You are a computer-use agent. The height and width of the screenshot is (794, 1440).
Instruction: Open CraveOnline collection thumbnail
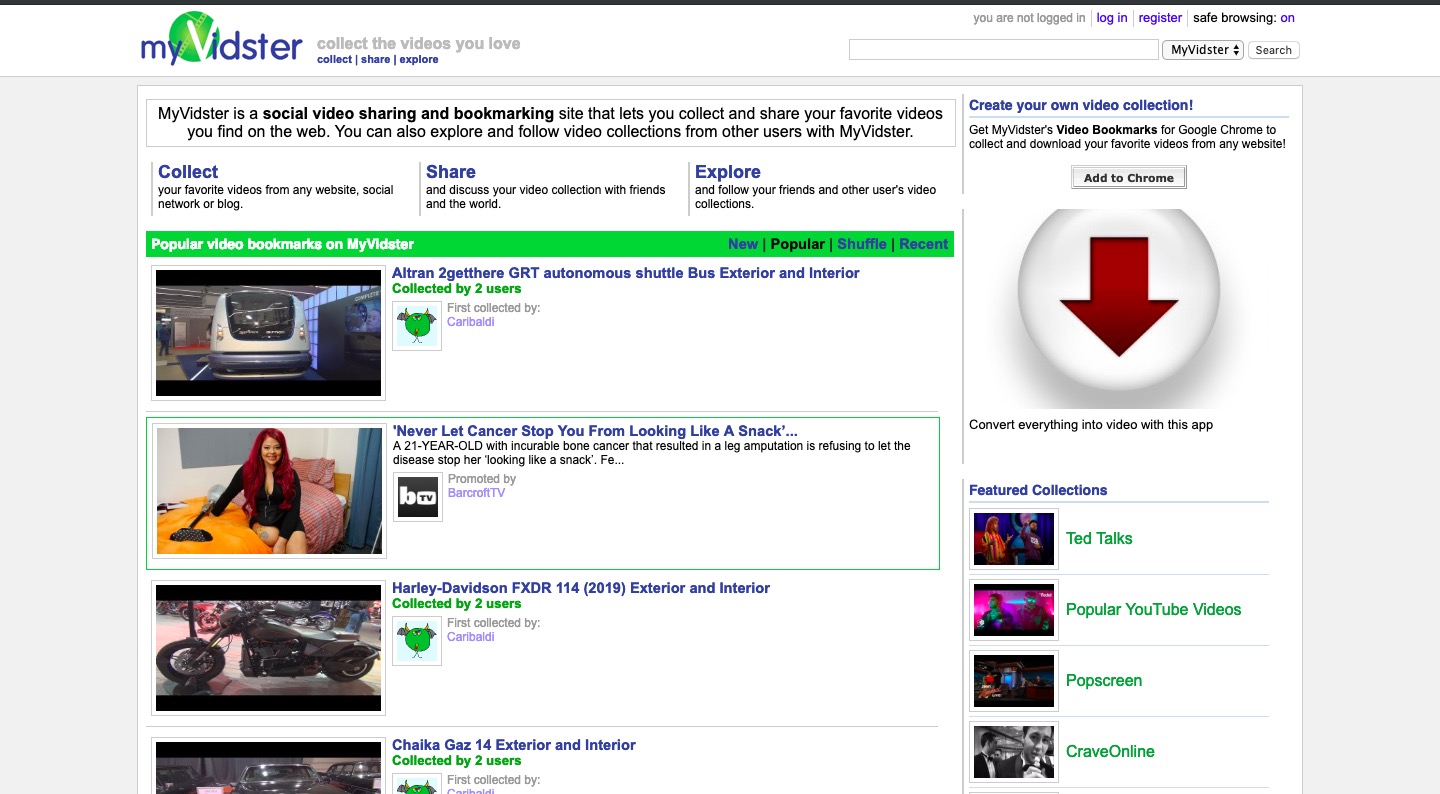coord(1014,752)
